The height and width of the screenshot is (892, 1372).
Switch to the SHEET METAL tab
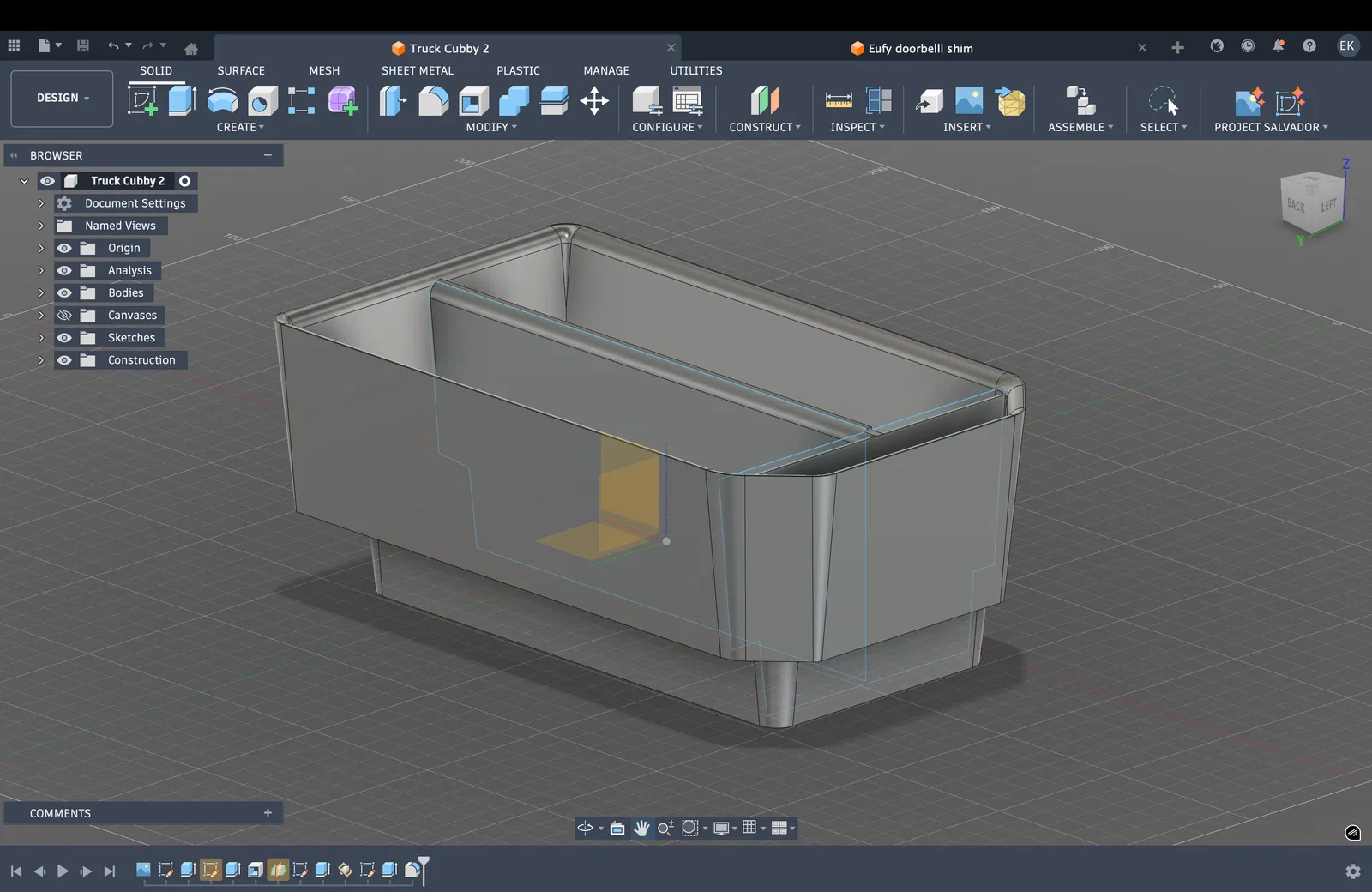(x=417, y=70)
